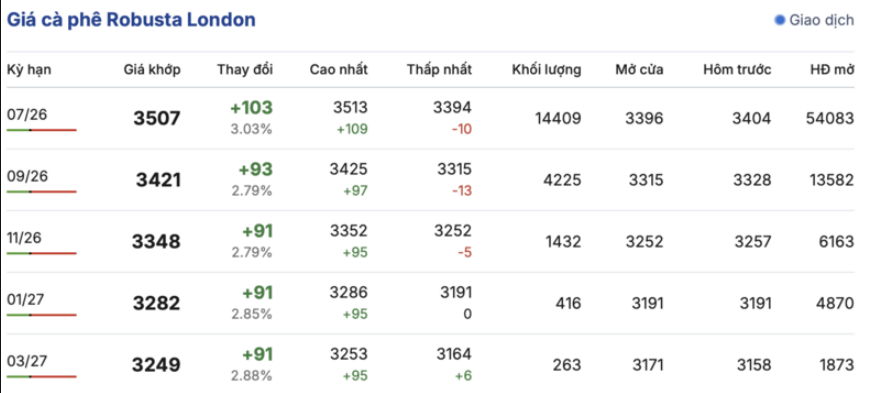
Task: Sort by Kỳ hạn column header
Action: point(29,70)
